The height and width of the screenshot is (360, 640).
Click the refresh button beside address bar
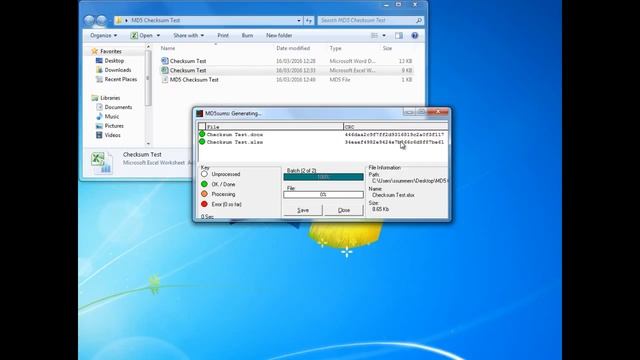pos(309,20)
